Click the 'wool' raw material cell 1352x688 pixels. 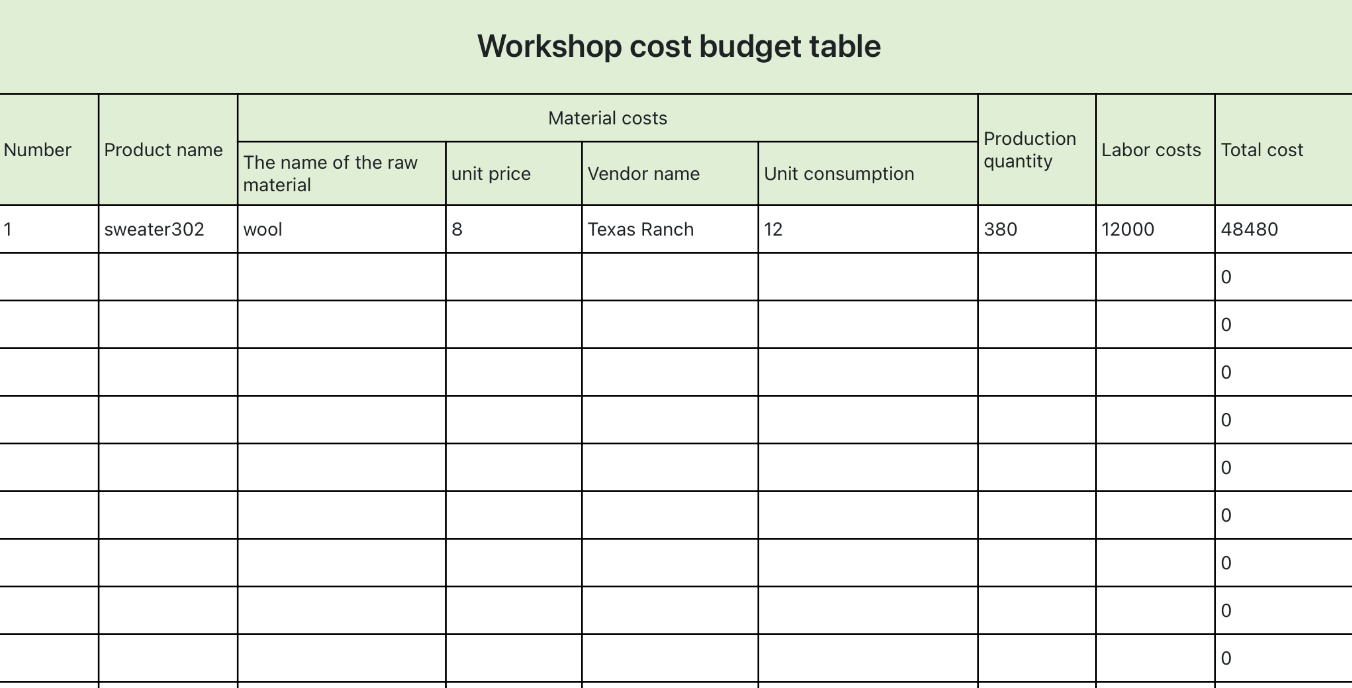341,229
